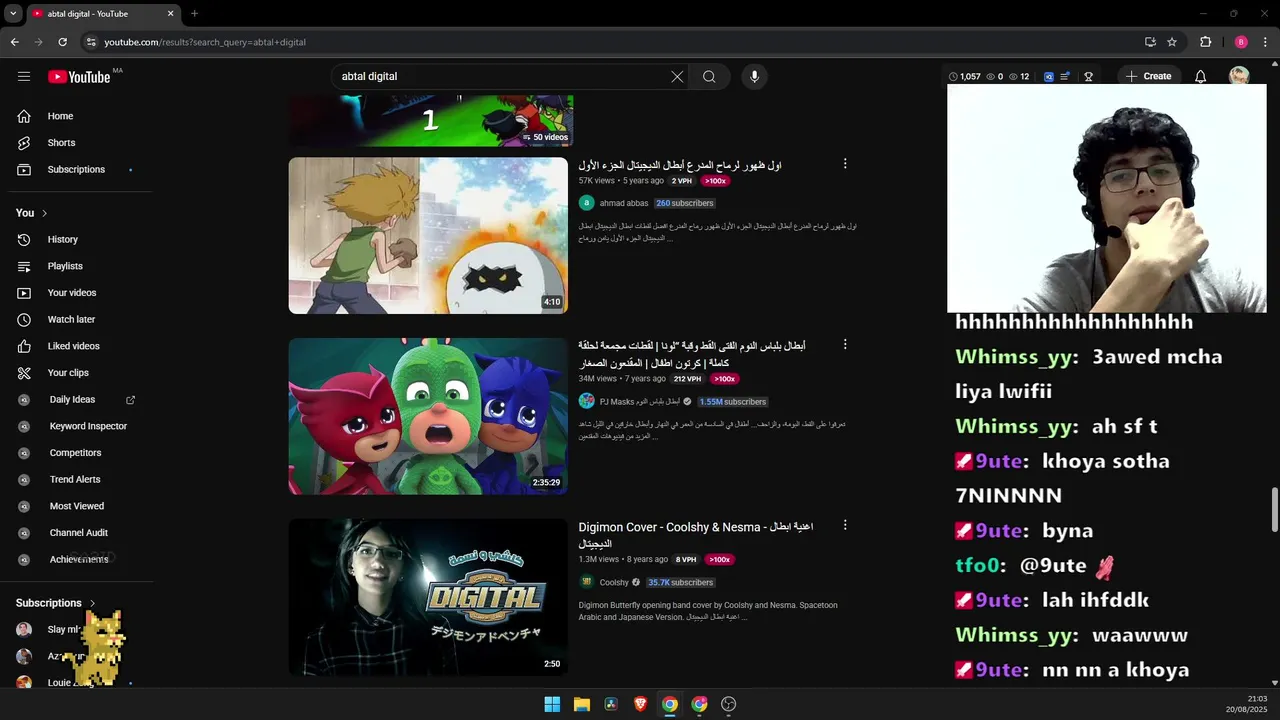This screenshot has height=720, width=1280.
Task: Go to the YouTube logo home link
Action: click(78, 77)
